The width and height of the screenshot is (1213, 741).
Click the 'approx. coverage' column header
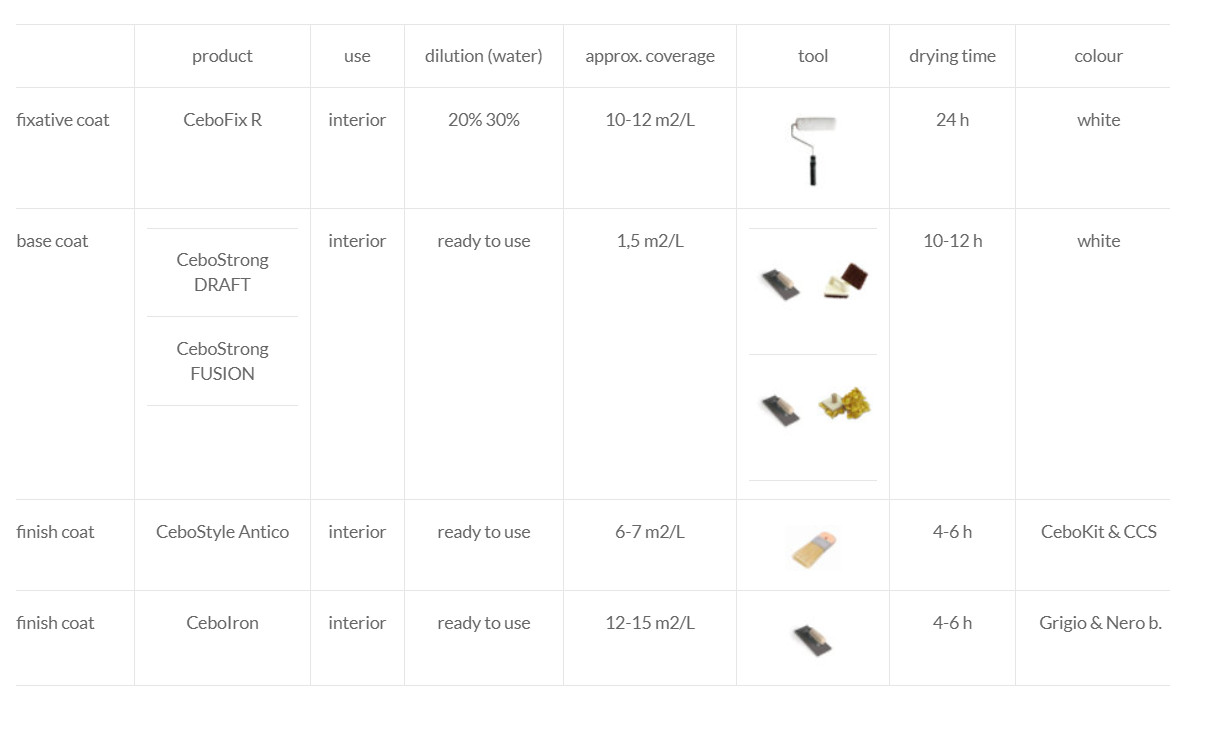pos(650,56)
